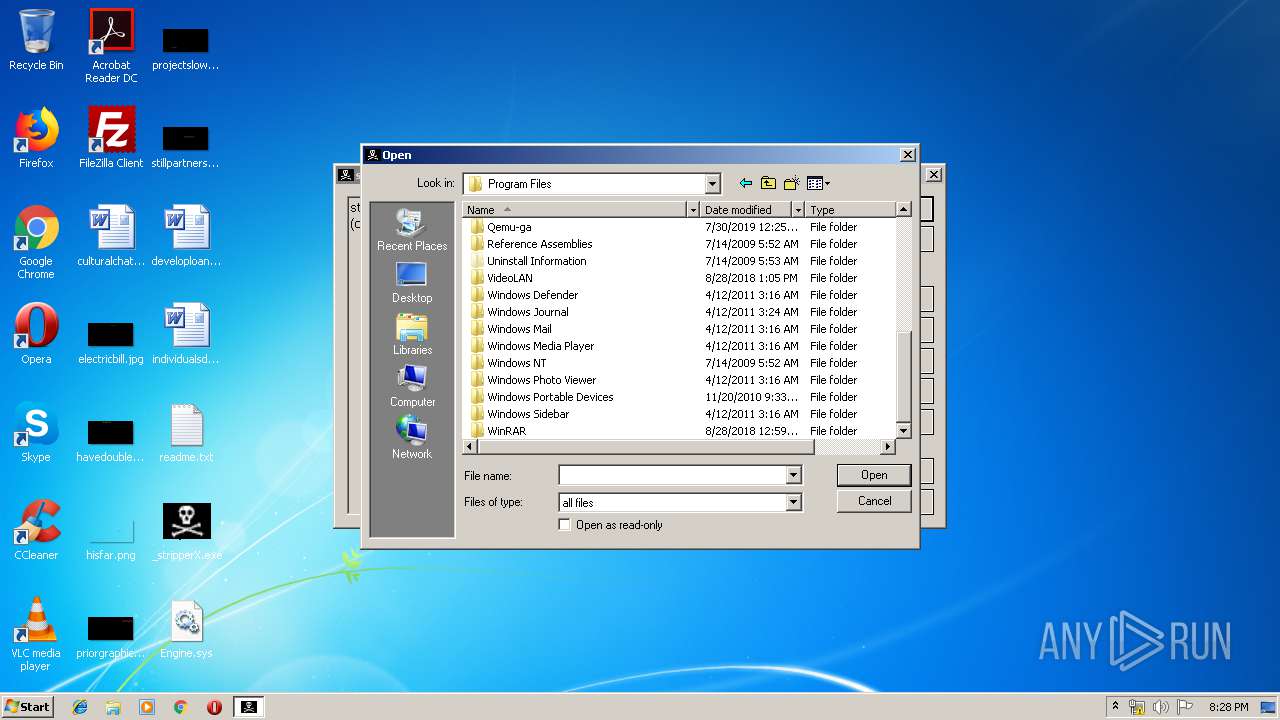This screenshot has height=720, width=1280.
Task: Launch VLC media player shortcut
Action: pos(36,634)
